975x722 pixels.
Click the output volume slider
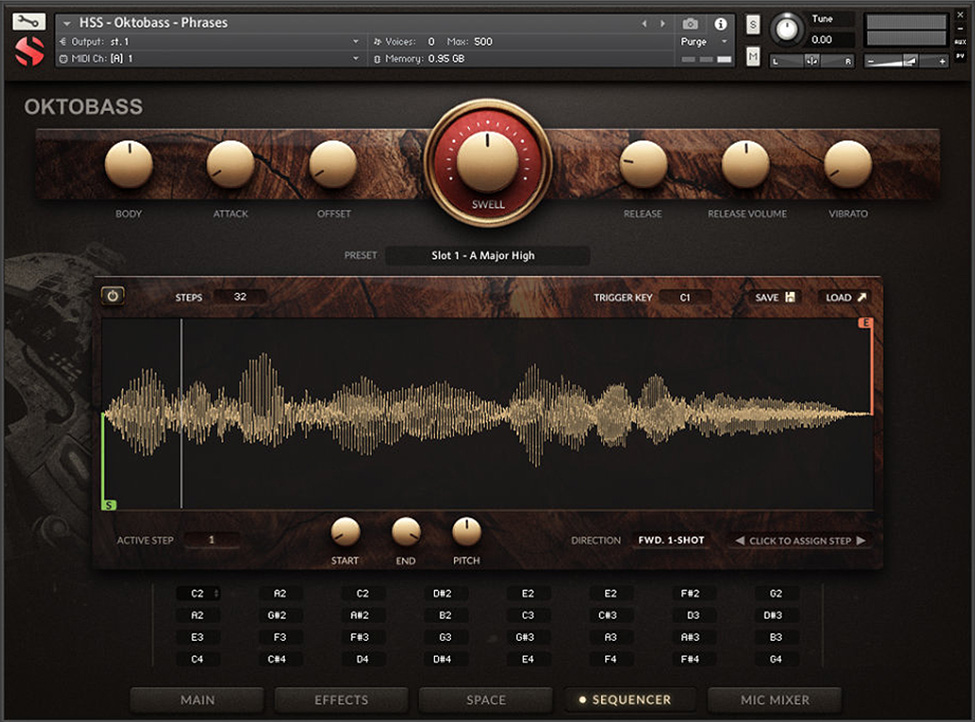906,61
